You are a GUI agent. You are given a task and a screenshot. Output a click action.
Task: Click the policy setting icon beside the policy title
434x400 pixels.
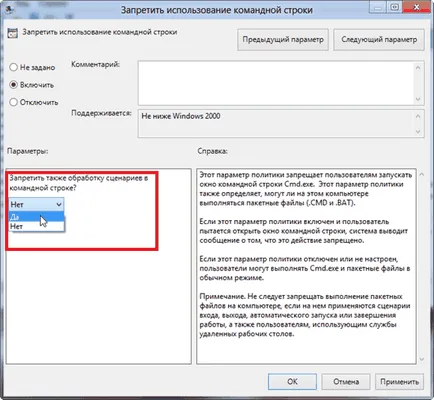[x=12, y=33]
